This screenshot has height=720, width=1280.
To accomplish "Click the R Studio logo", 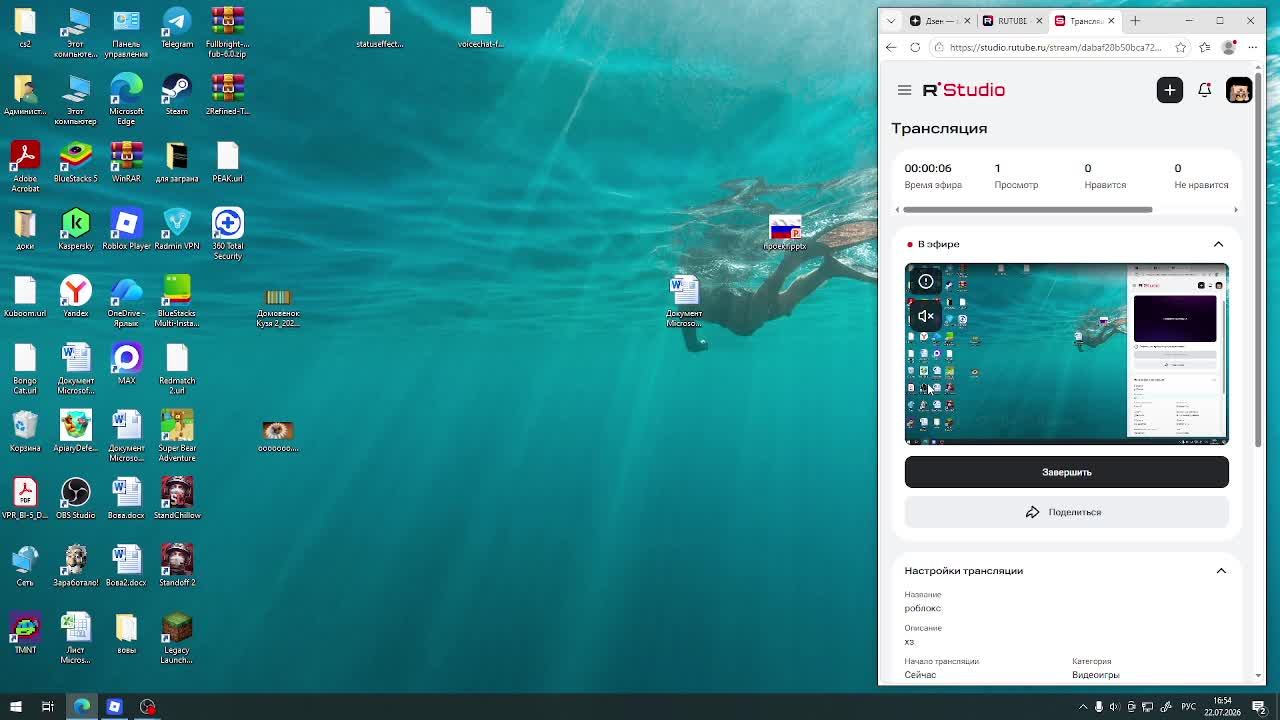I will click(963, 90).
